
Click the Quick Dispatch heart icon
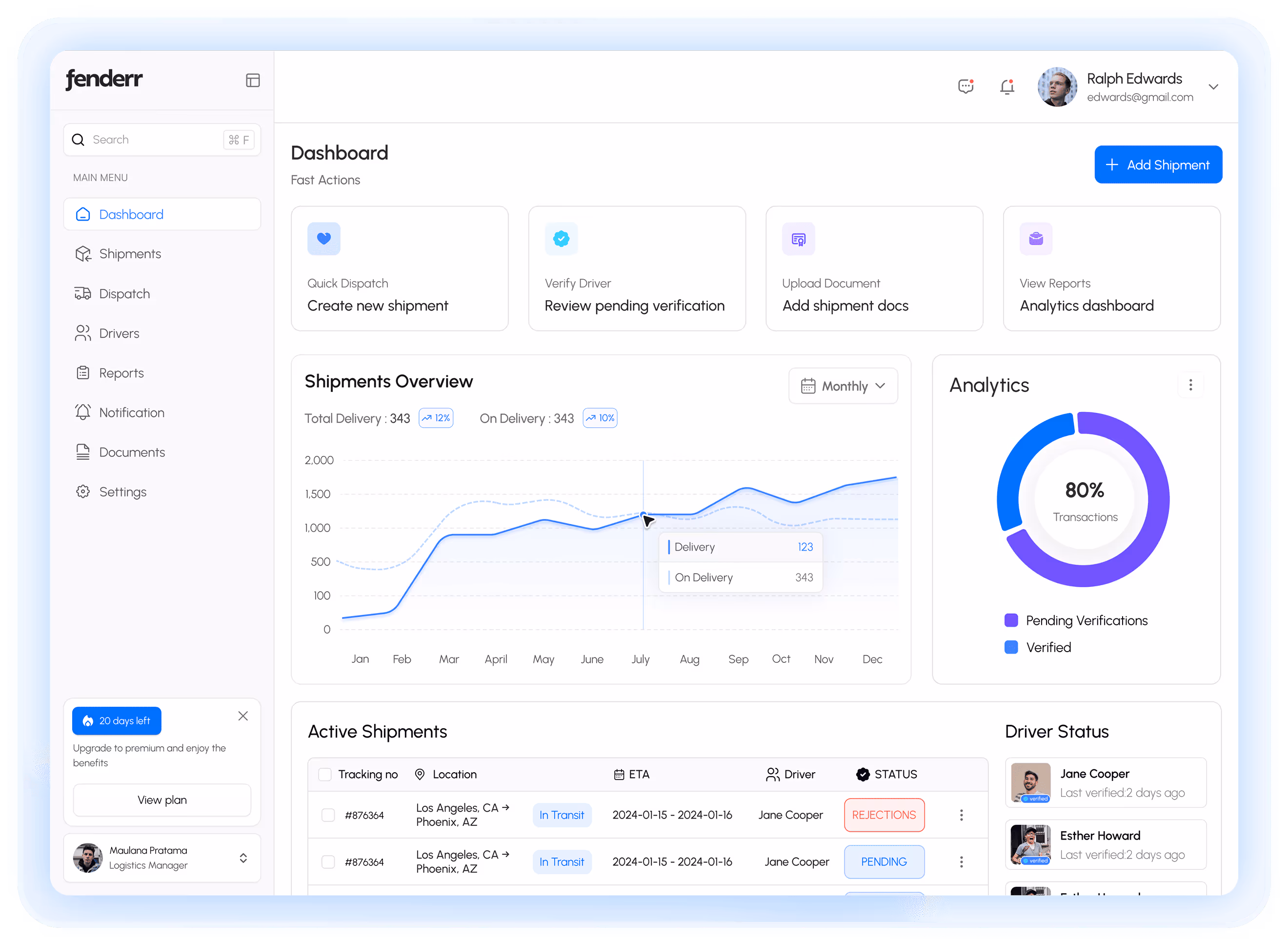[x=323, y=239]
